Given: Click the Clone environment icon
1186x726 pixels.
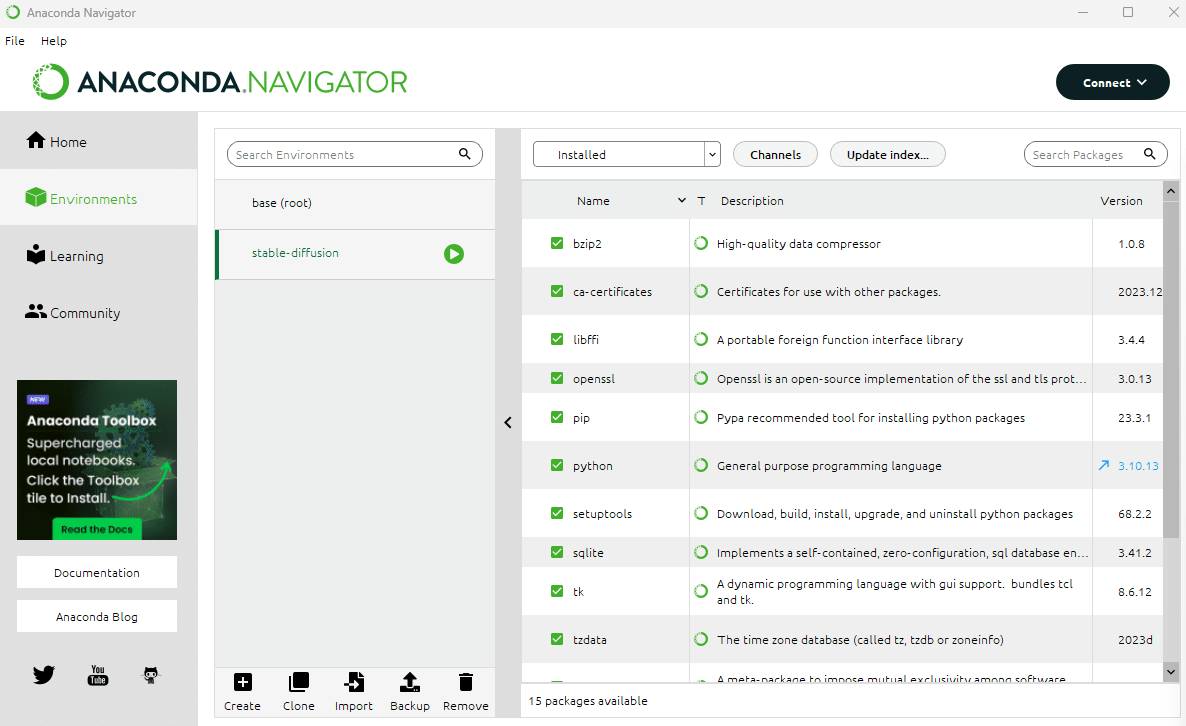Looking at the screenshot, I should point(299,682).
